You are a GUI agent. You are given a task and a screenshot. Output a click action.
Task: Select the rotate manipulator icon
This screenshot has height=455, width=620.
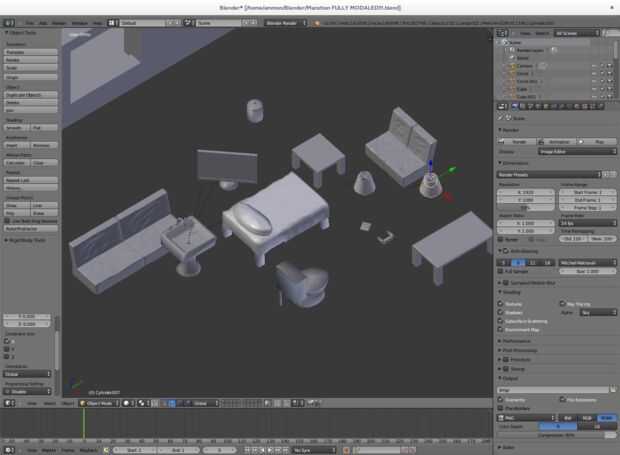180,403
